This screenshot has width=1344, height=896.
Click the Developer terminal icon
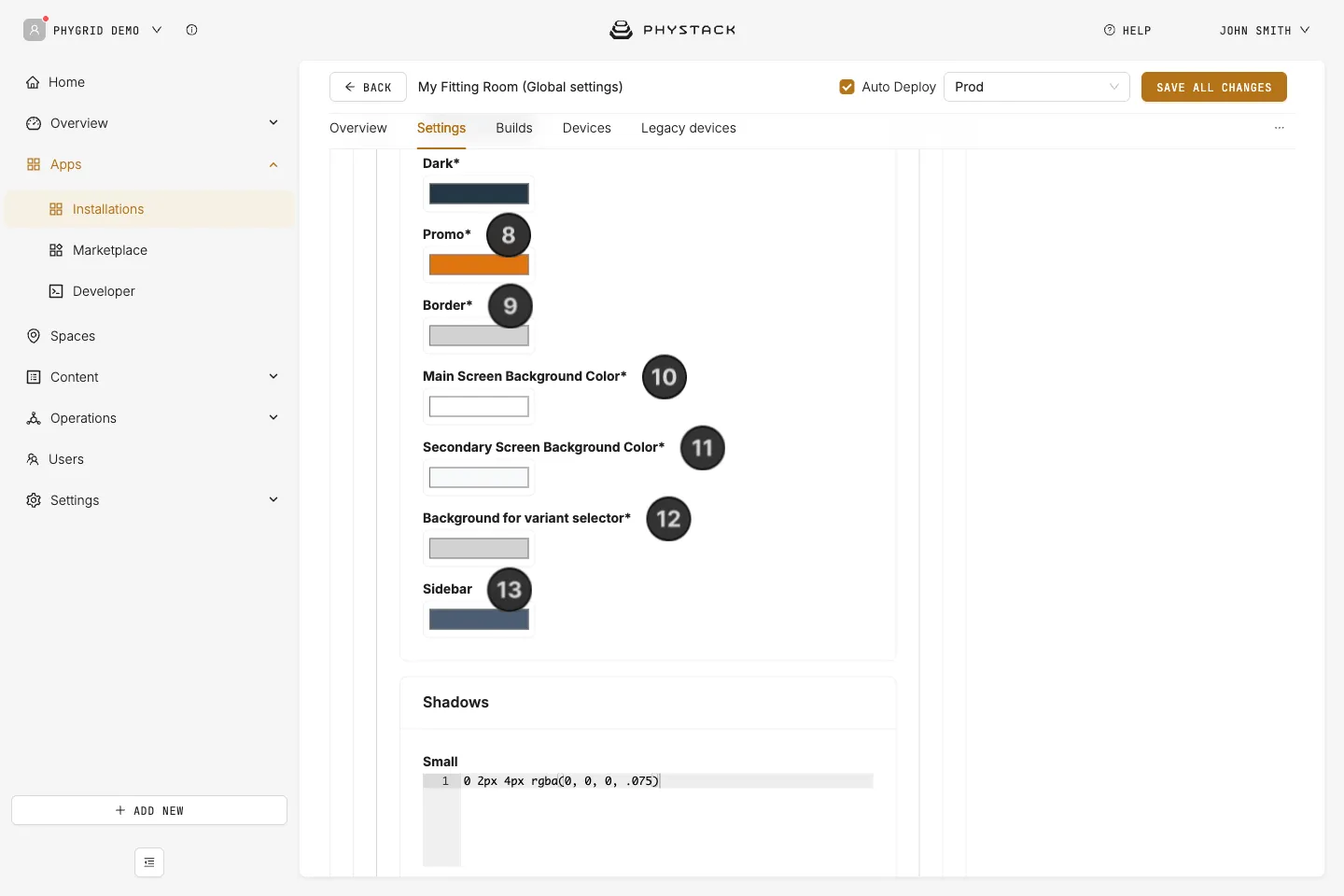[56, 291]
